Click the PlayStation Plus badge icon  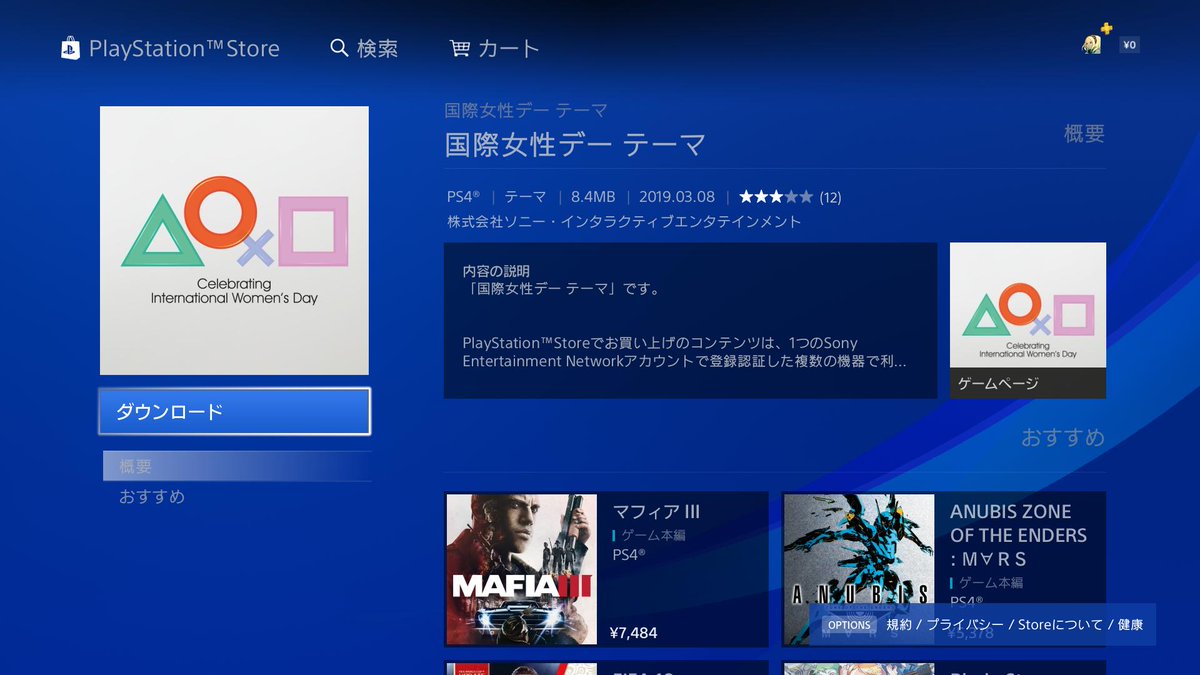[x=1106, y=29]
